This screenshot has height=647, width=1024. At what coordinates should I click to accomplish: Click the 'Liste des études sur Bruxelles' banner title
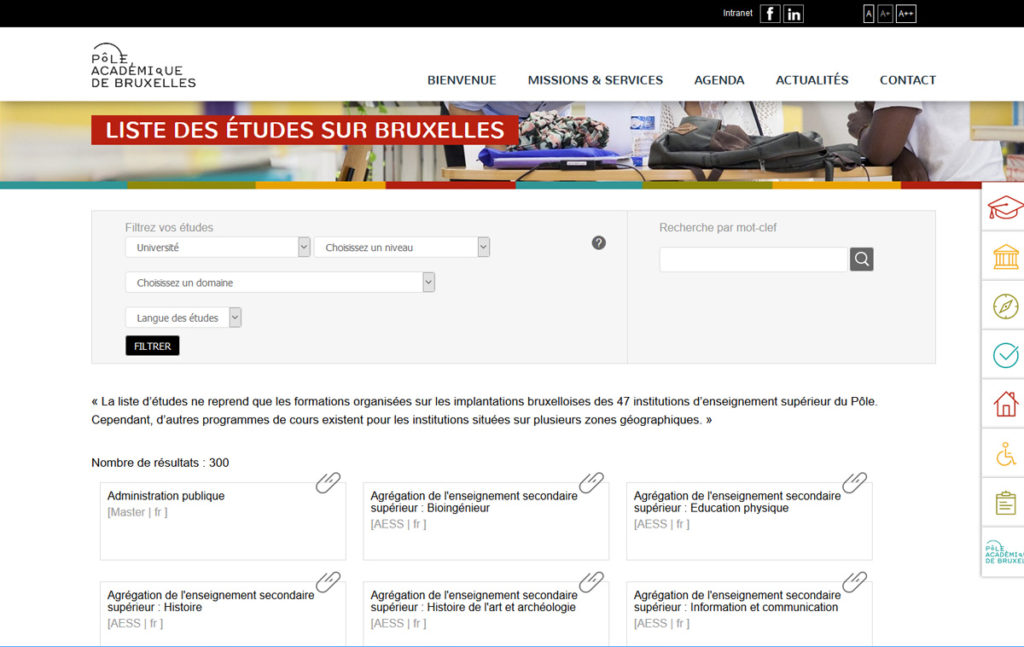304,130
